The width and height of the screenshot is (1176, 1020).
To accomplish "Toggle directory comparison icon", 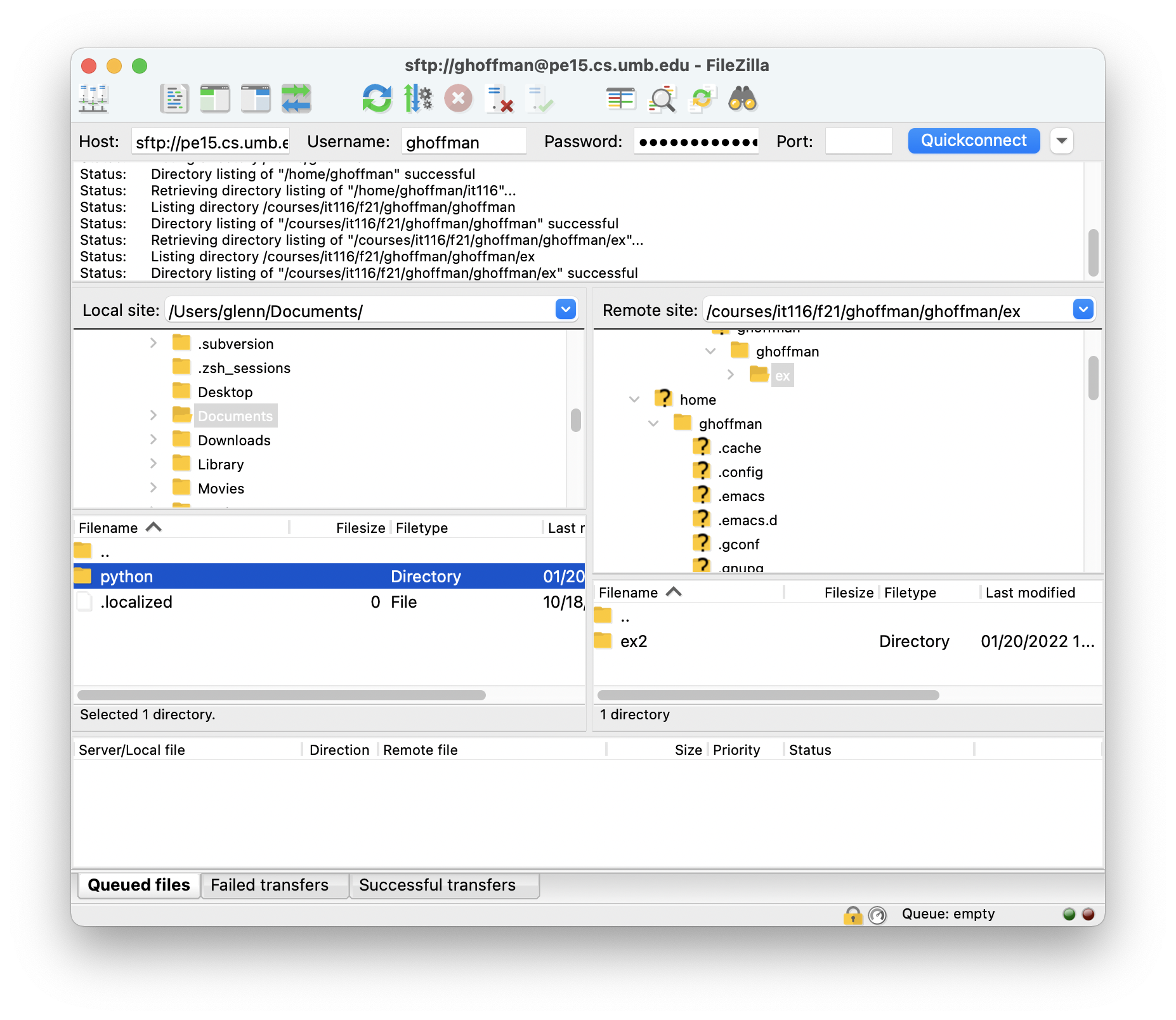I will [x=662, y=99].
